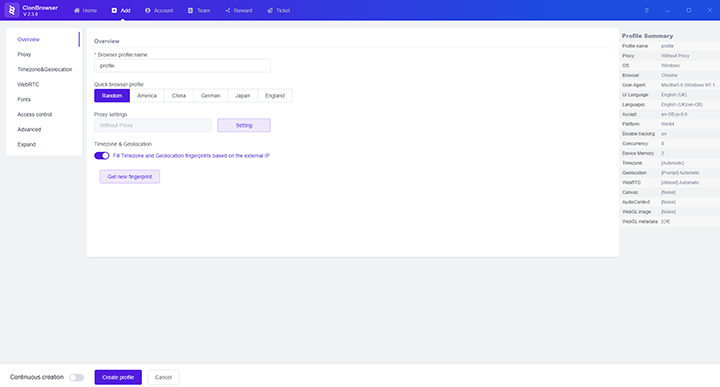
Task: Click the Geolocation row in Profile Summary
Action: point(669,173)
